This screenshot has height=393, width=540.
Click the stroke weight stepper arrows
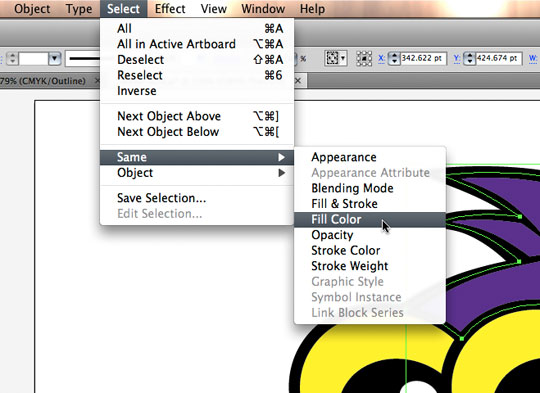pyautogui.click(x=12, y=59)
